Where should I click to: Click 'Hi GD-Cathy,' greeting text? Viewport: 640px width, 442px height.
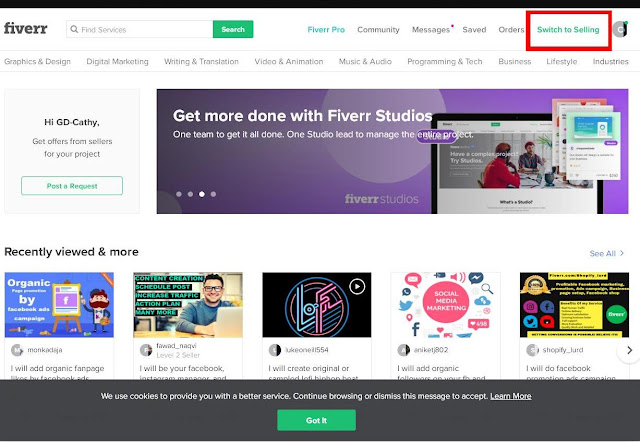coord(72,122)
